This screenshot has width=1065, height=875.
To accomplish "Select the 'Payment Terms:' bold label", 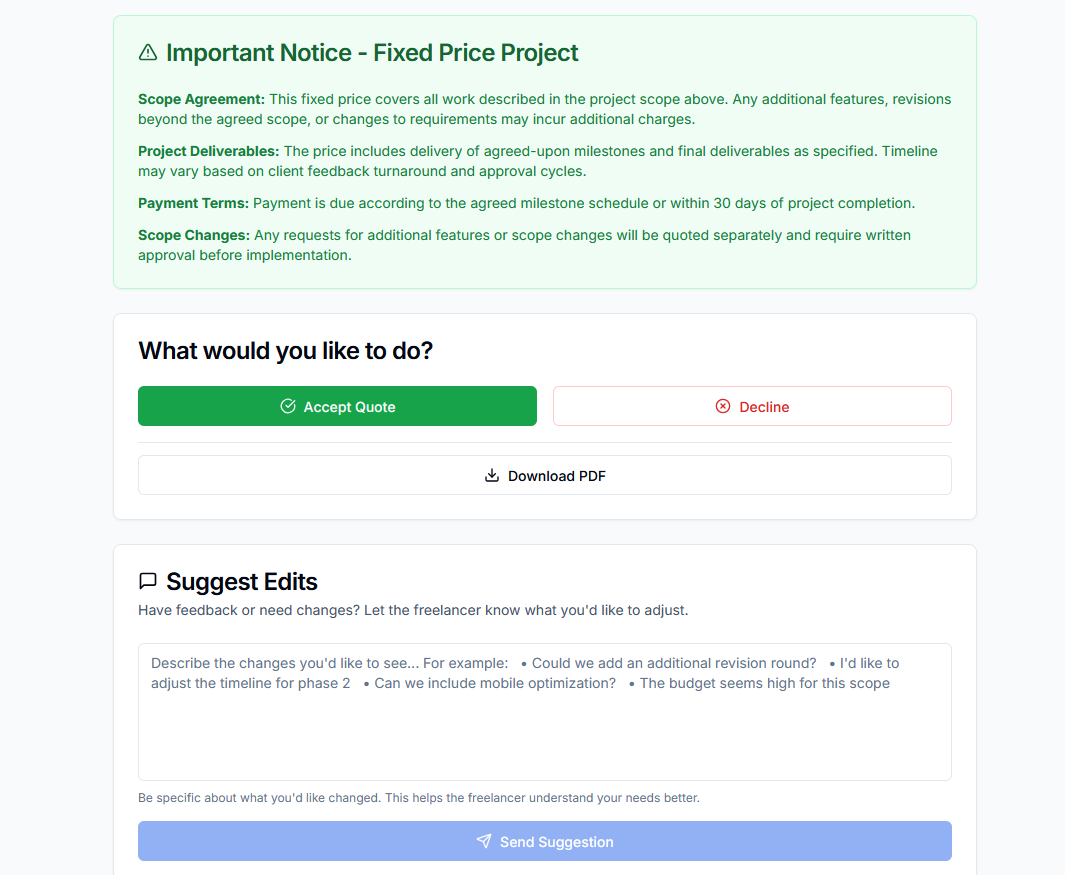I will (193, 203).
